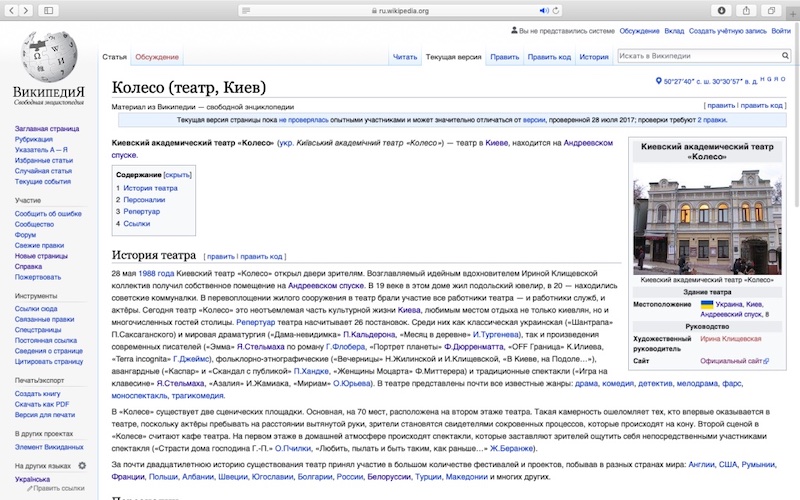
Task: Open 'Элемент Викиданных' link
Action: pyautogui.click(x=49, y=447)
